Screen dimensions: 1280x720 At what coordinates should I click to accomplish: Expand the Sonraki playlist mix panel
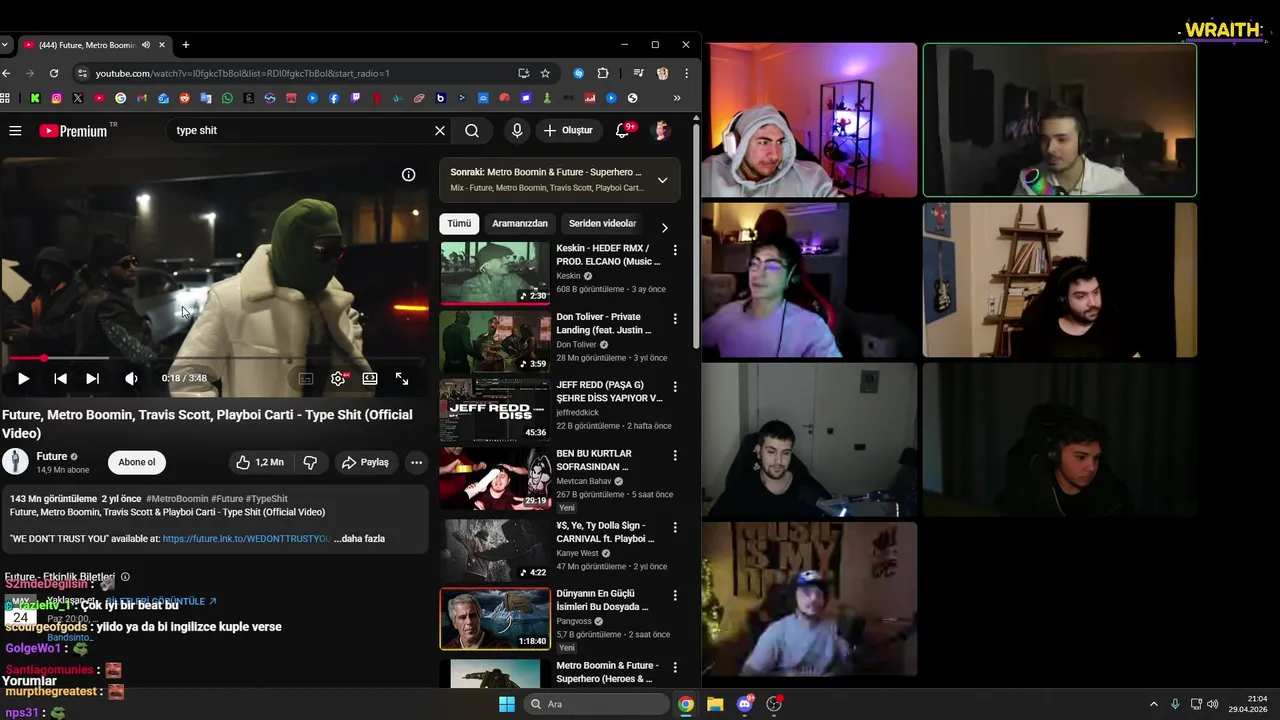click(662, 180)
